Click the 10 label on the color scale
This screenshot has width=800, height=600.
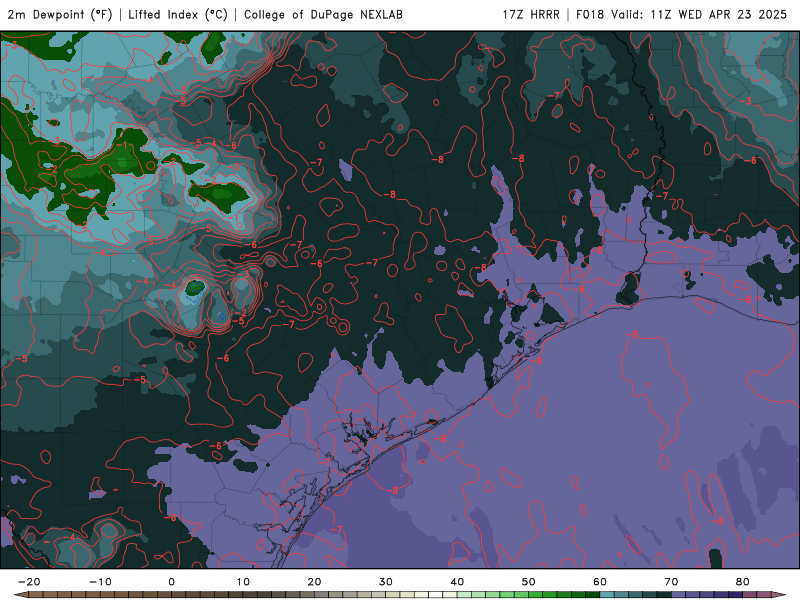pos(243,582)
